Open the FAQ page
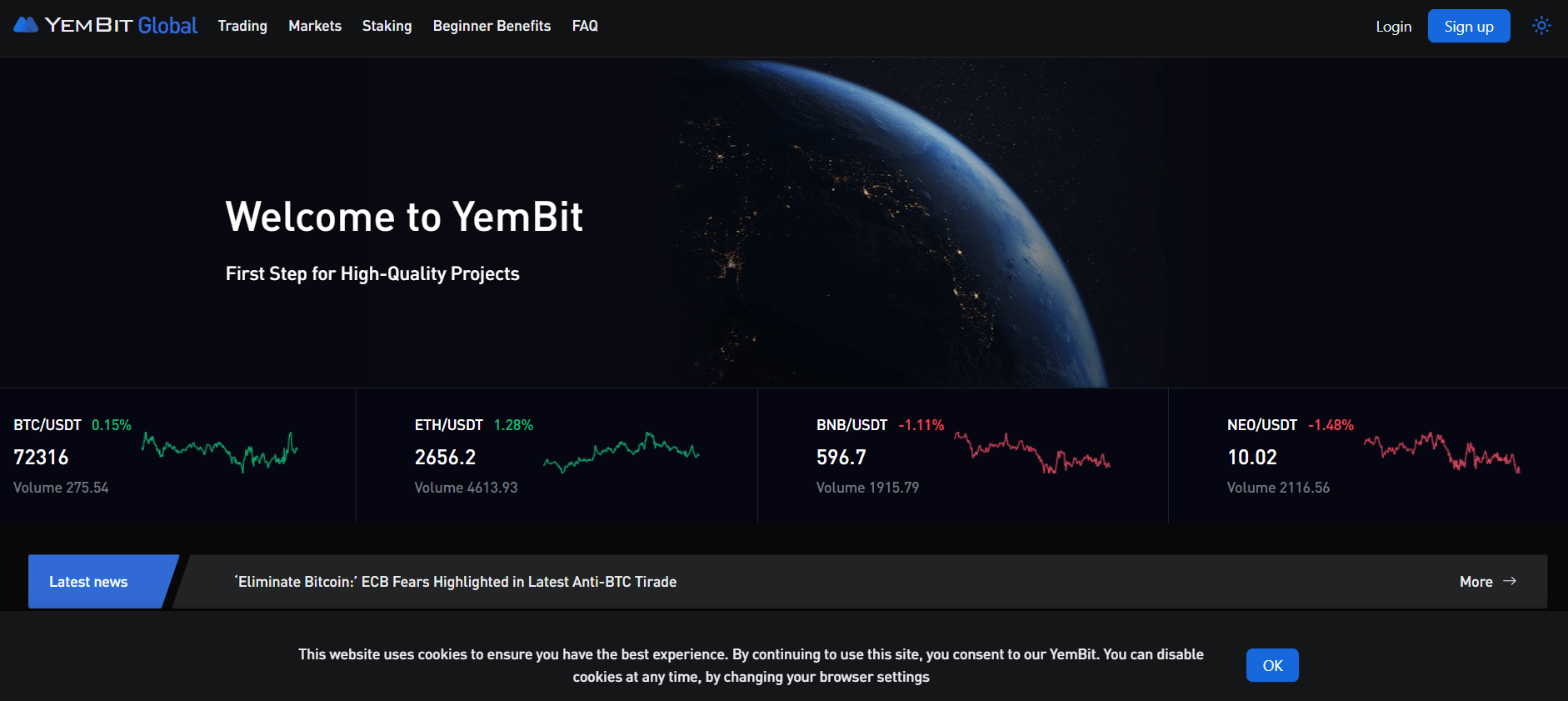This screenshot has height=701, width=1568. tap(585, 26)
